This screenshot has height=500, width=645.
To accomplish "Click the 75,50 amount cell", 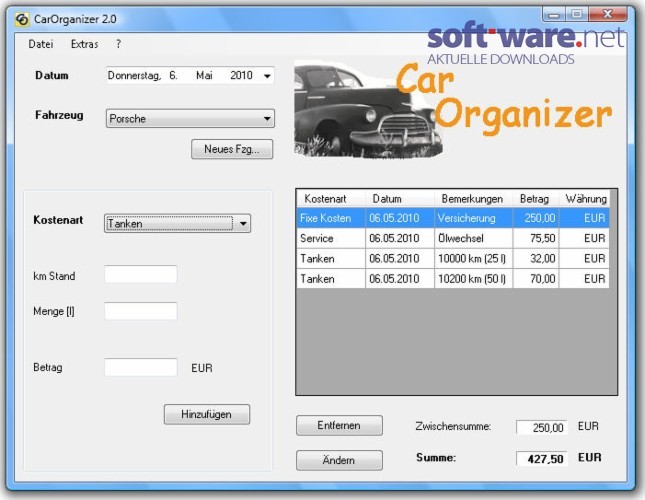I will (536, 238).
